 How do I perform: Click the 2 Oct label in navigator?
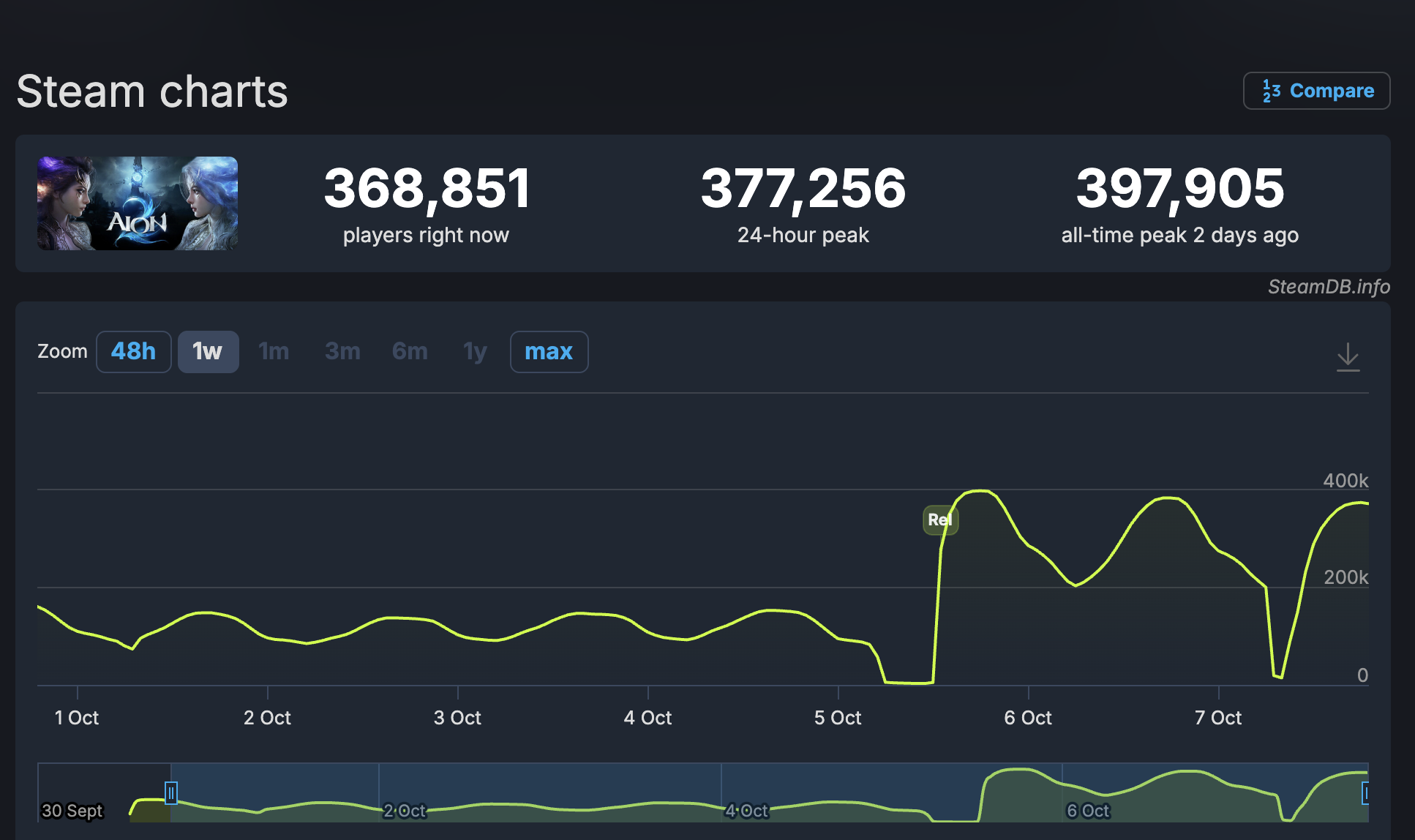pos(405,811)
